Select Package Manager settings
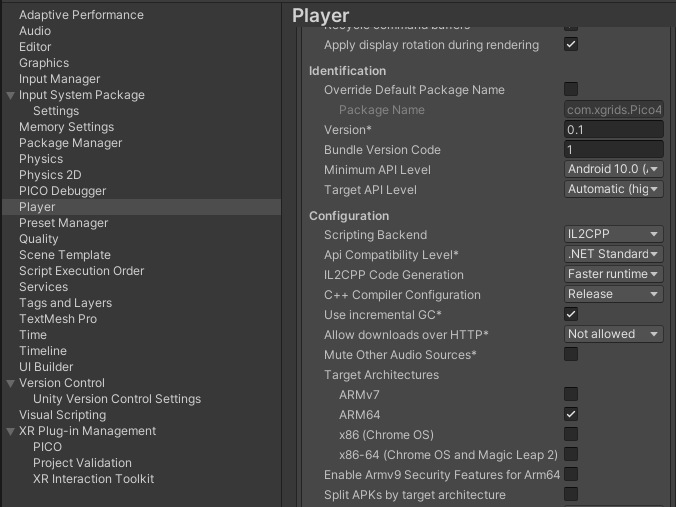This screenshot has width=676, height=507. coord(70,142)
